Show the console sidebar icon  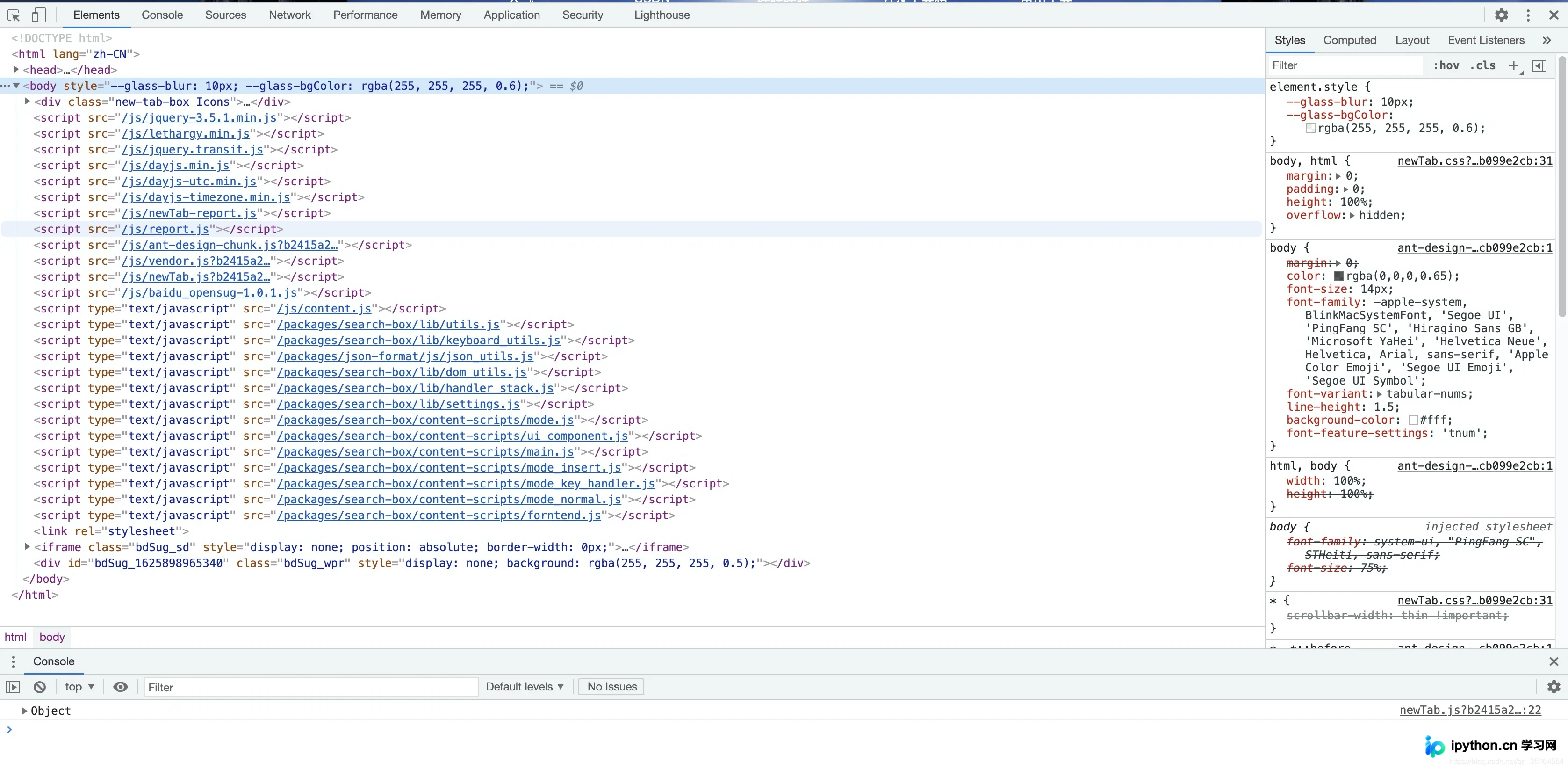pyautogui.click(x=13, y=687)
